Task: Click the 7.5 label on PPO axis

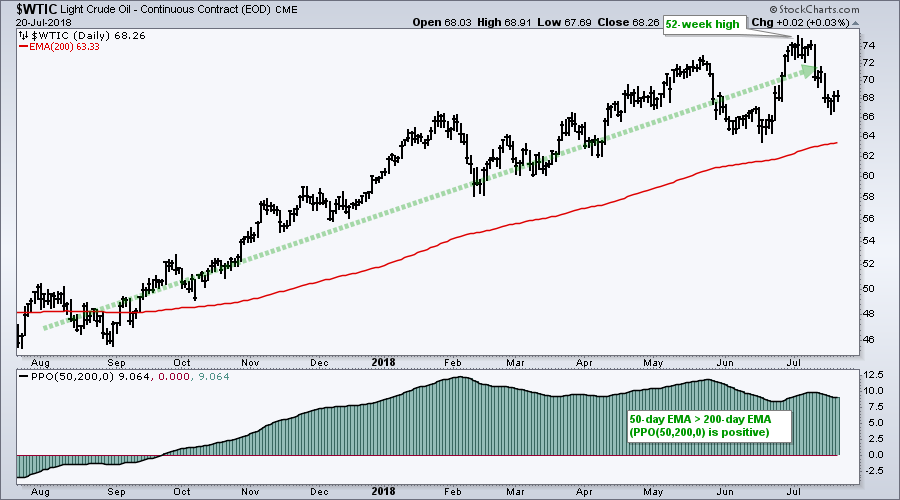Action: (x=875, y=407)
